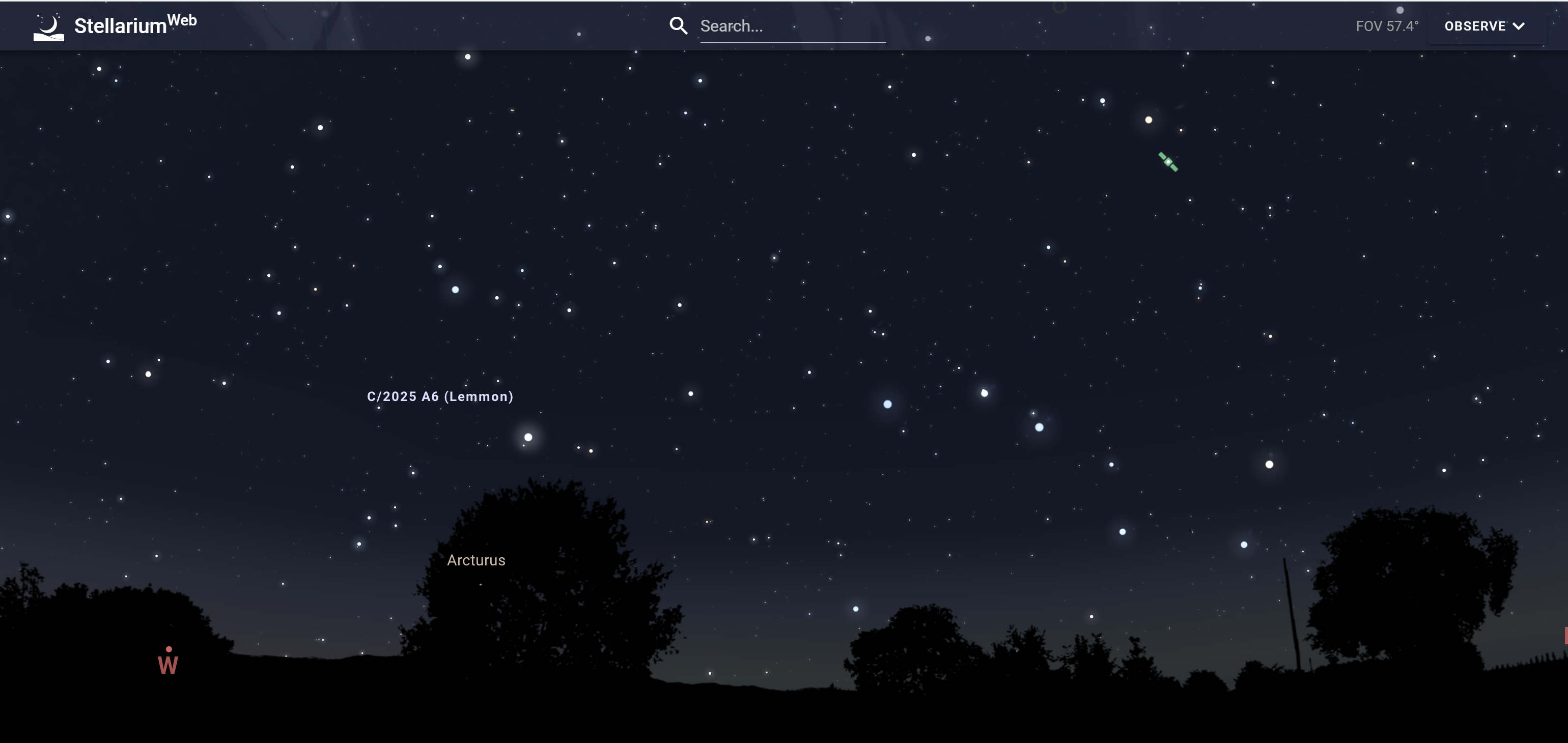
Task: Select bright star below the Lemmon label
Action: coord(528,437)
